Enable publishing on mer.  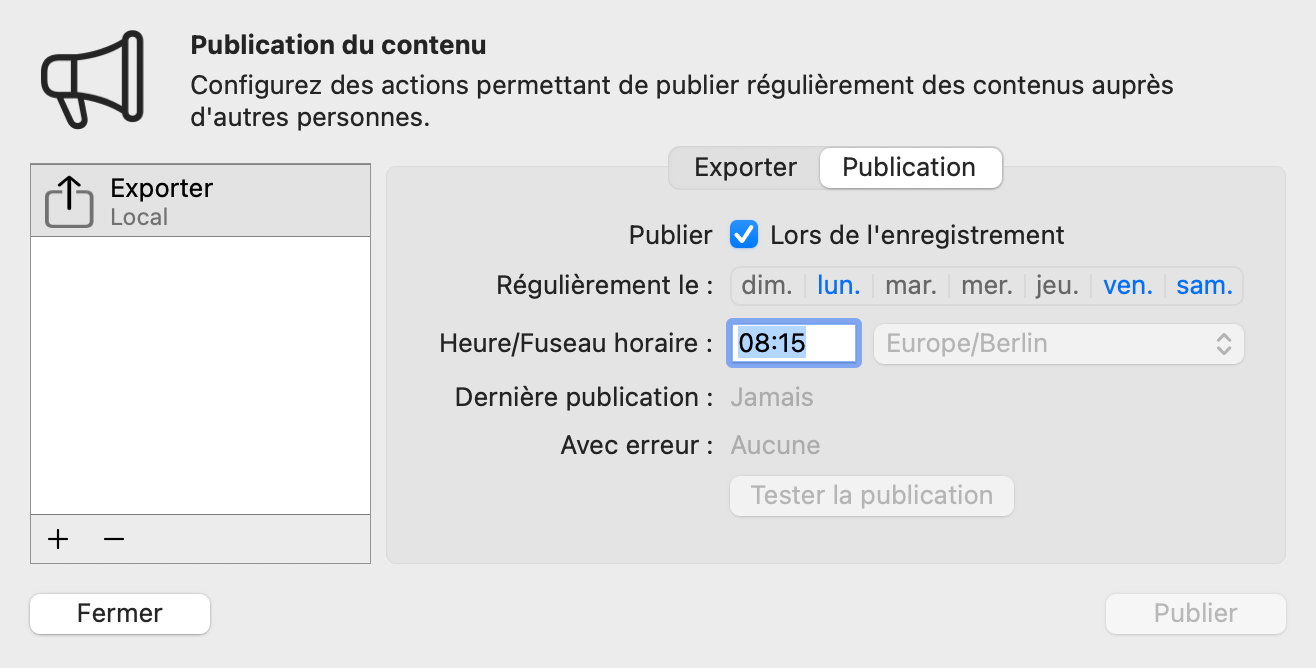click(986, 285)
